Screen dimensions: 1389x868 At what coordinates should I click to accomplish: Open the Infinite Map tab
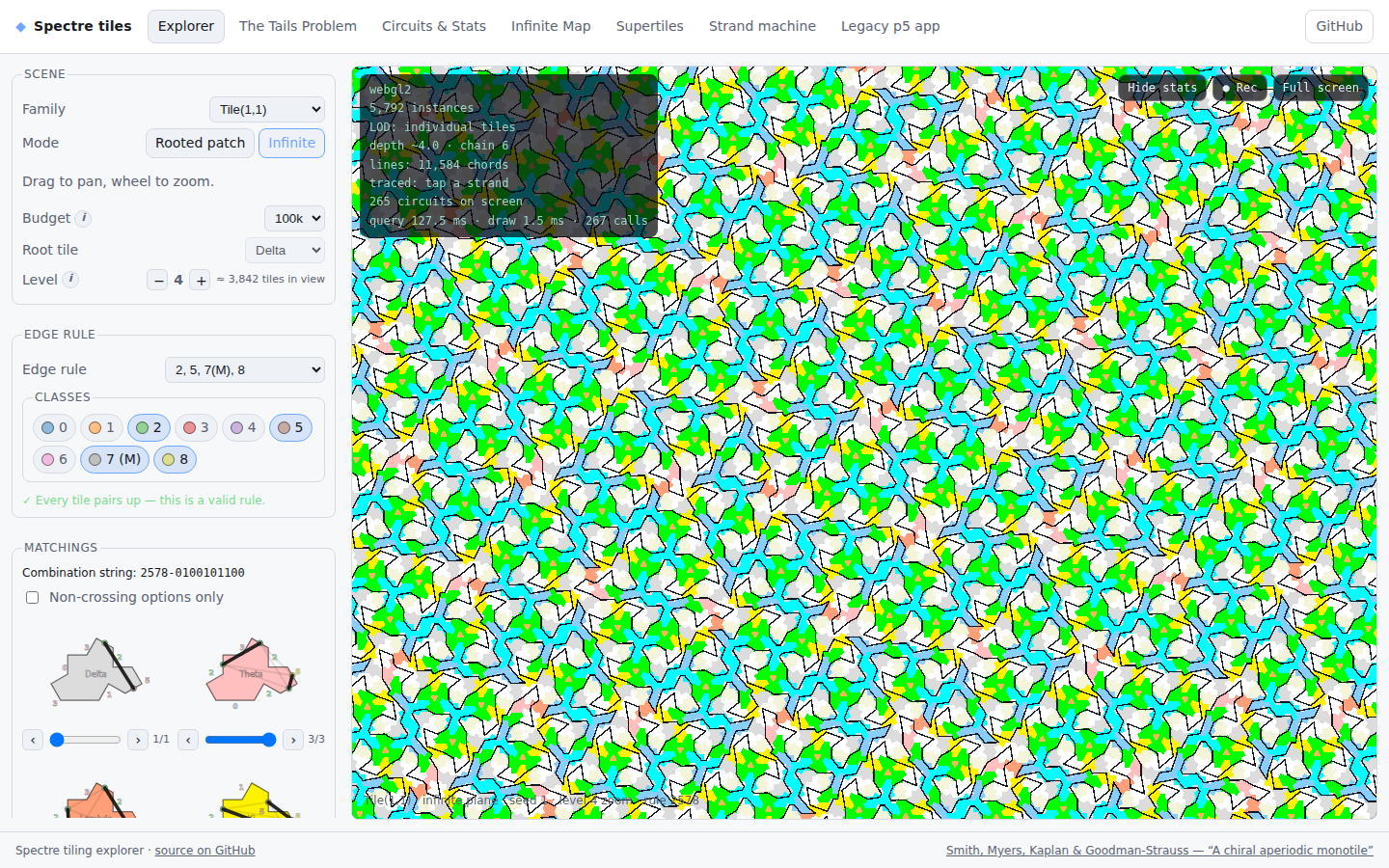(551, 26)
